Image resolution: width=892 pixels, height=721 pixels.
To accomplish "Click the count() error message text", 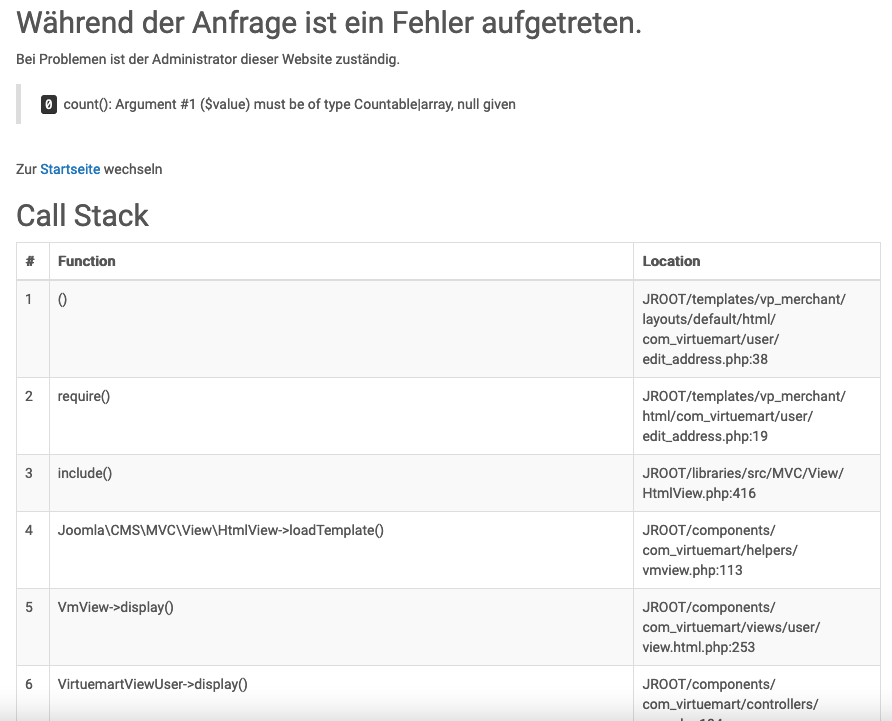I will [289, 104].
